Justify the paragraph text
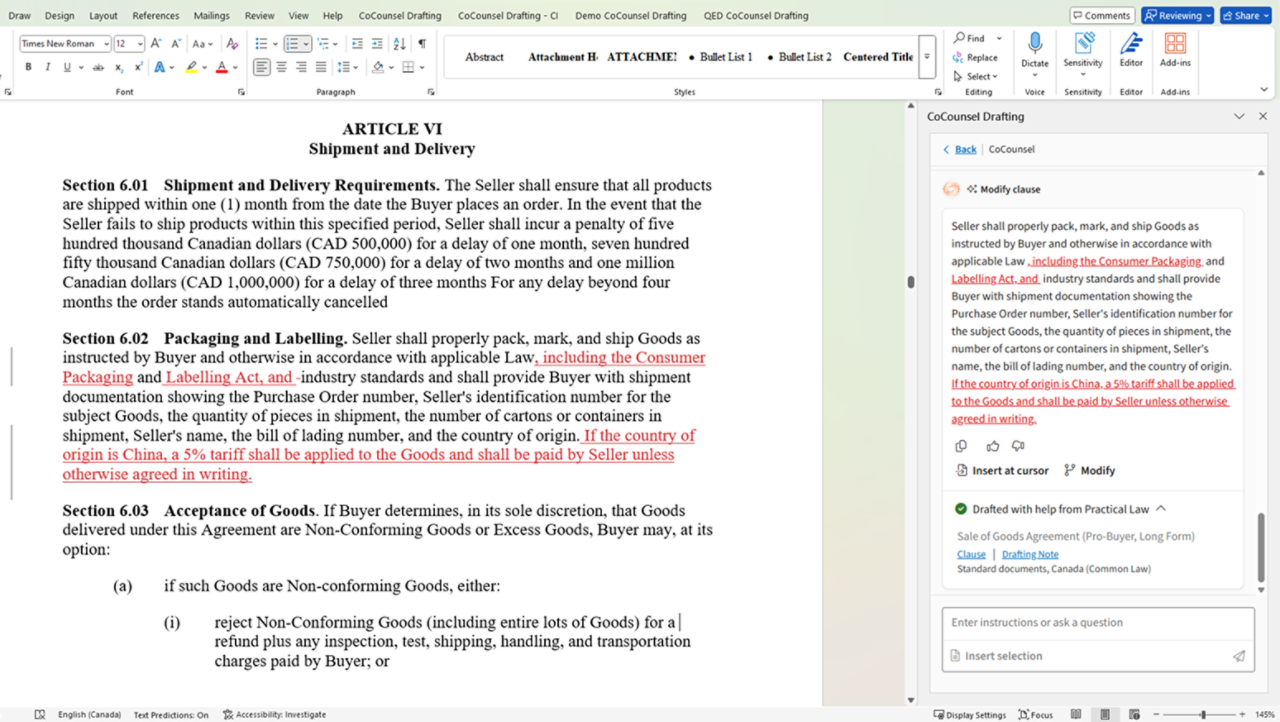1280x722 pixels. (321, 67)
